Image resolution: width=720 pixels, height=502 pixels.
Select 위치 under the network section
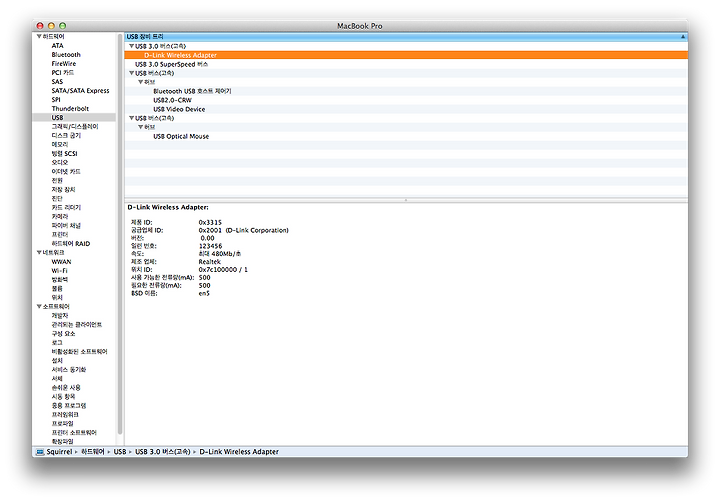[x=57, y=297]
